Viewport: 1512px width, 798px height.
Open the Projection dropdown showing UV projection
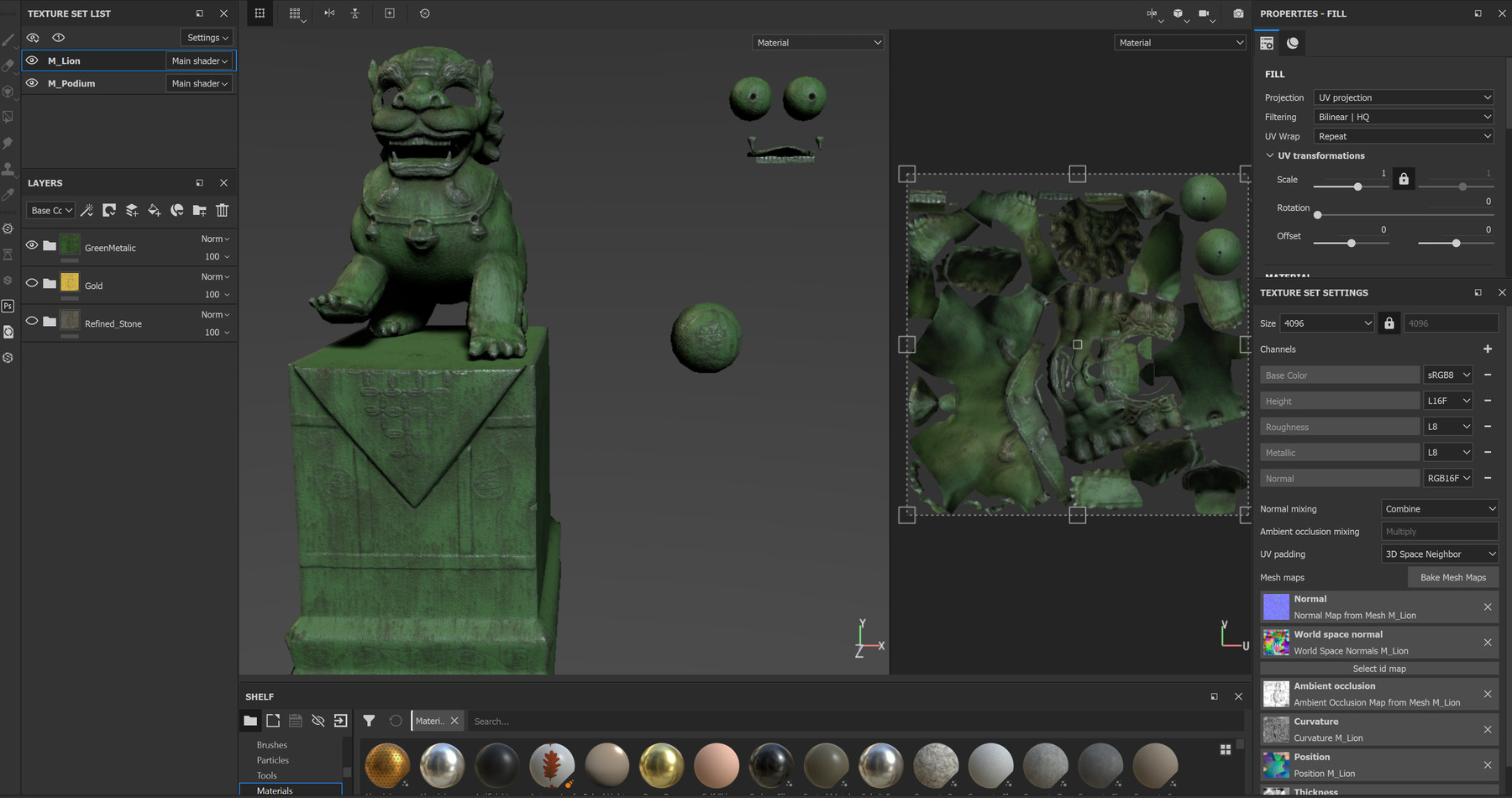[1404, 97]
